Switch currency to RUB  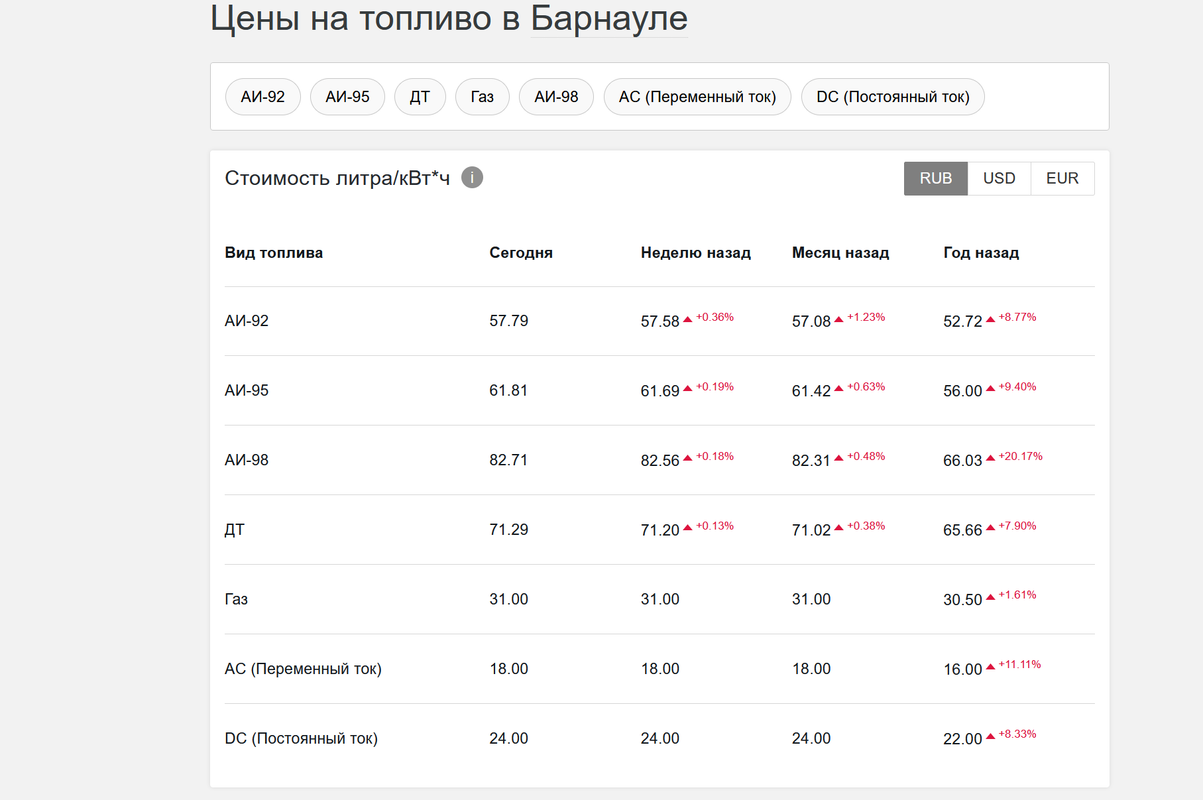(936, 178)
